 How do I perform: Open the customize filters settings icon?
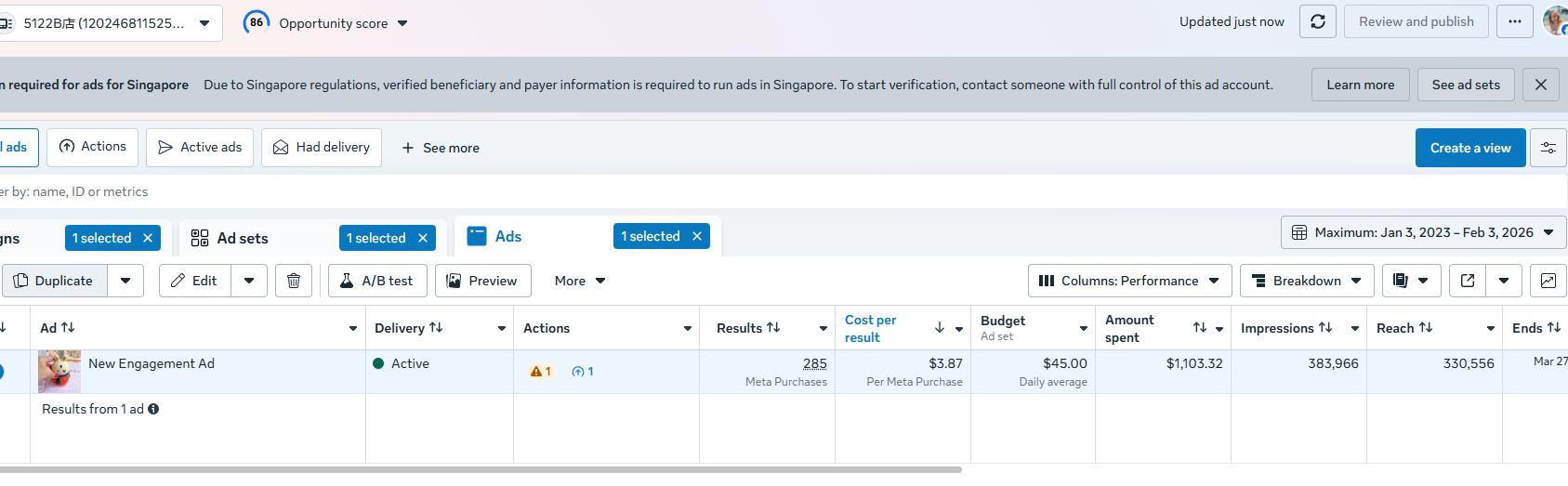[x=1548, y=148]
